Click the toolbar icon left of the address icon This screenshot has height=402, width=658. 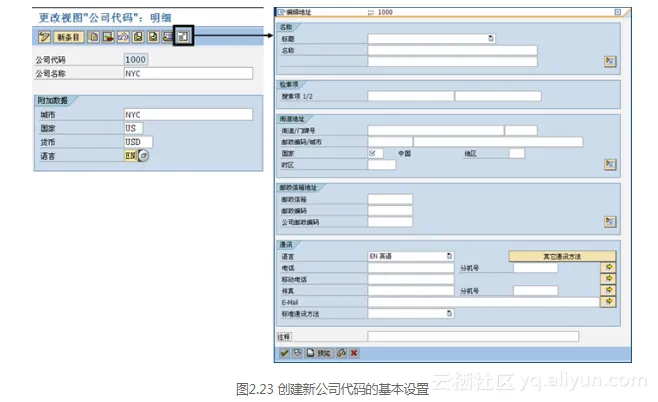tap(167, 37)
